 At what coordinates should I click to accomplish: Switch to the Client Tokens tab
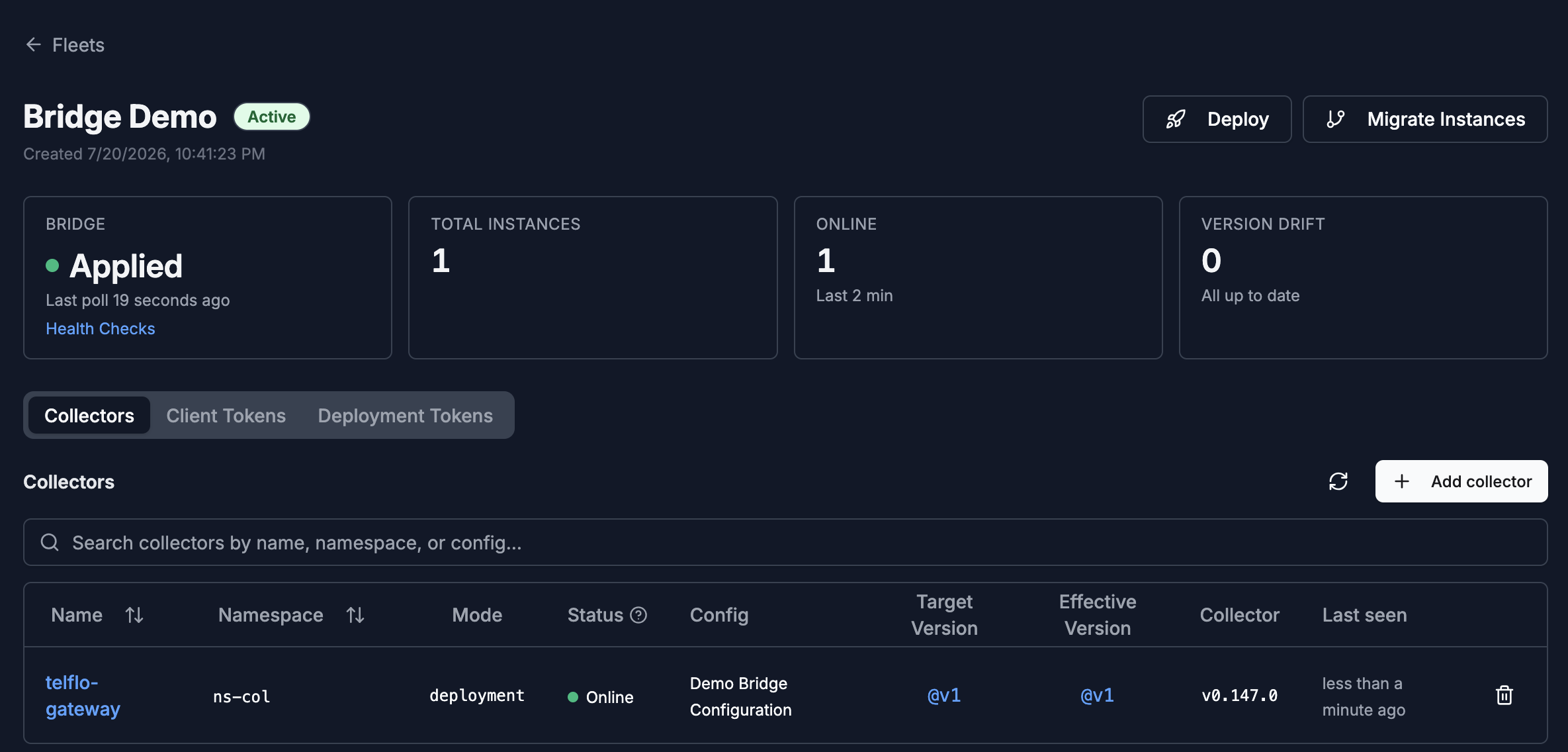(226, 415)
